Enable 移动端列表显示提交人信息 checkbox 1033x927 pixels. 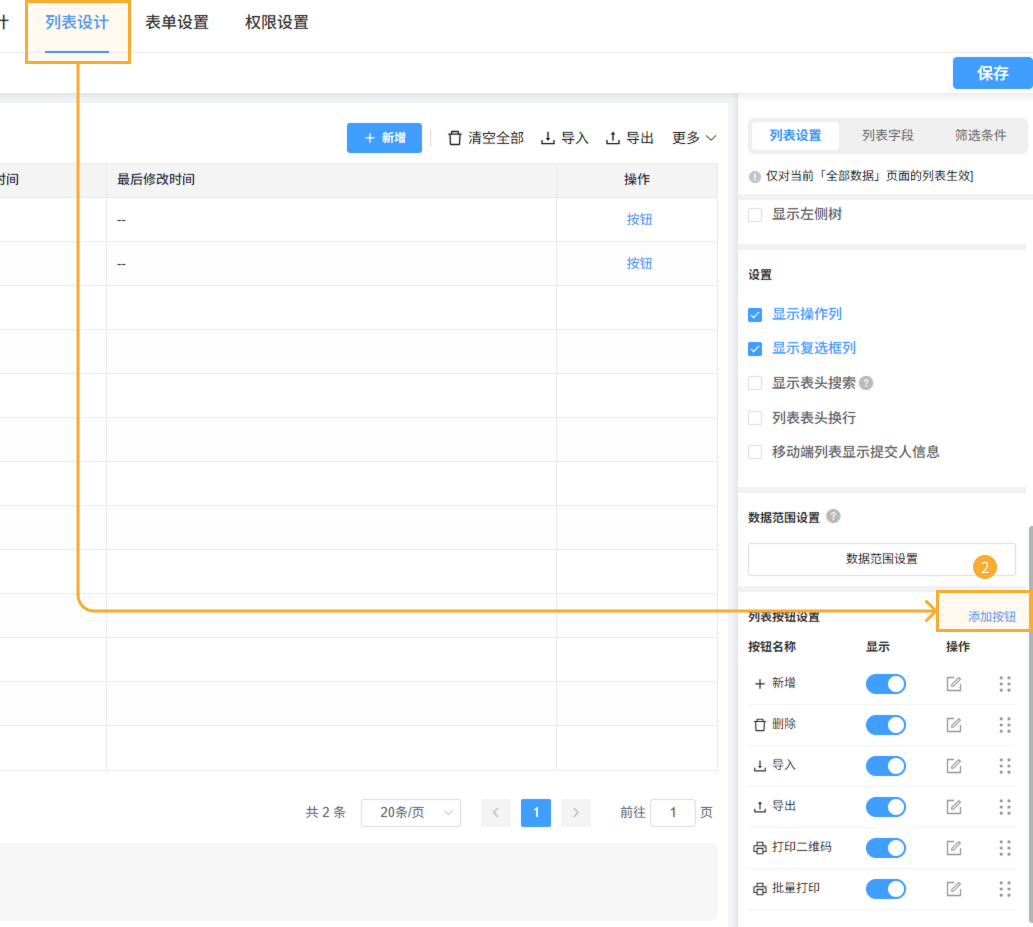[755, 452]
